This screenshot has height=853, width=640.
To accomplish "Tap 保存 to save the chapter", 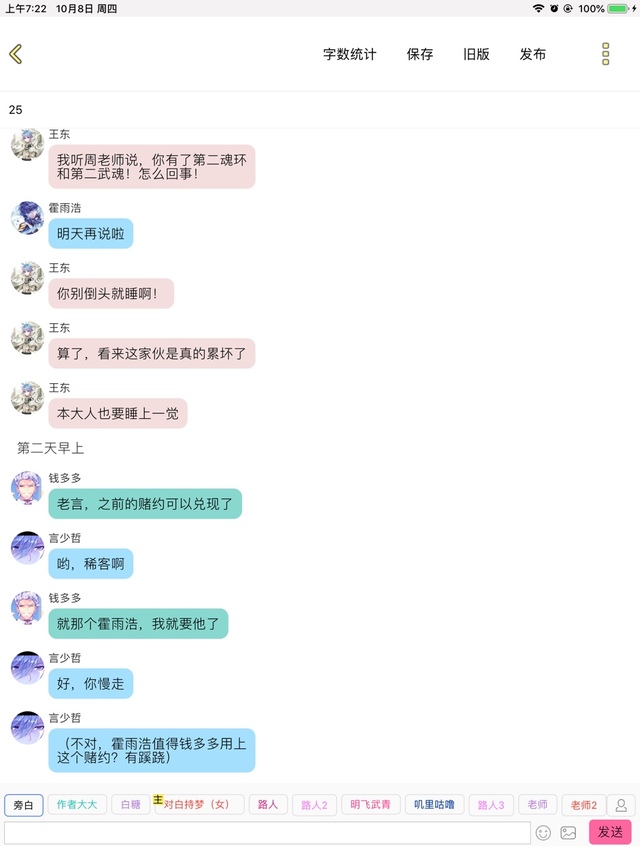I will pyautogui.click(x=420, y=54).
